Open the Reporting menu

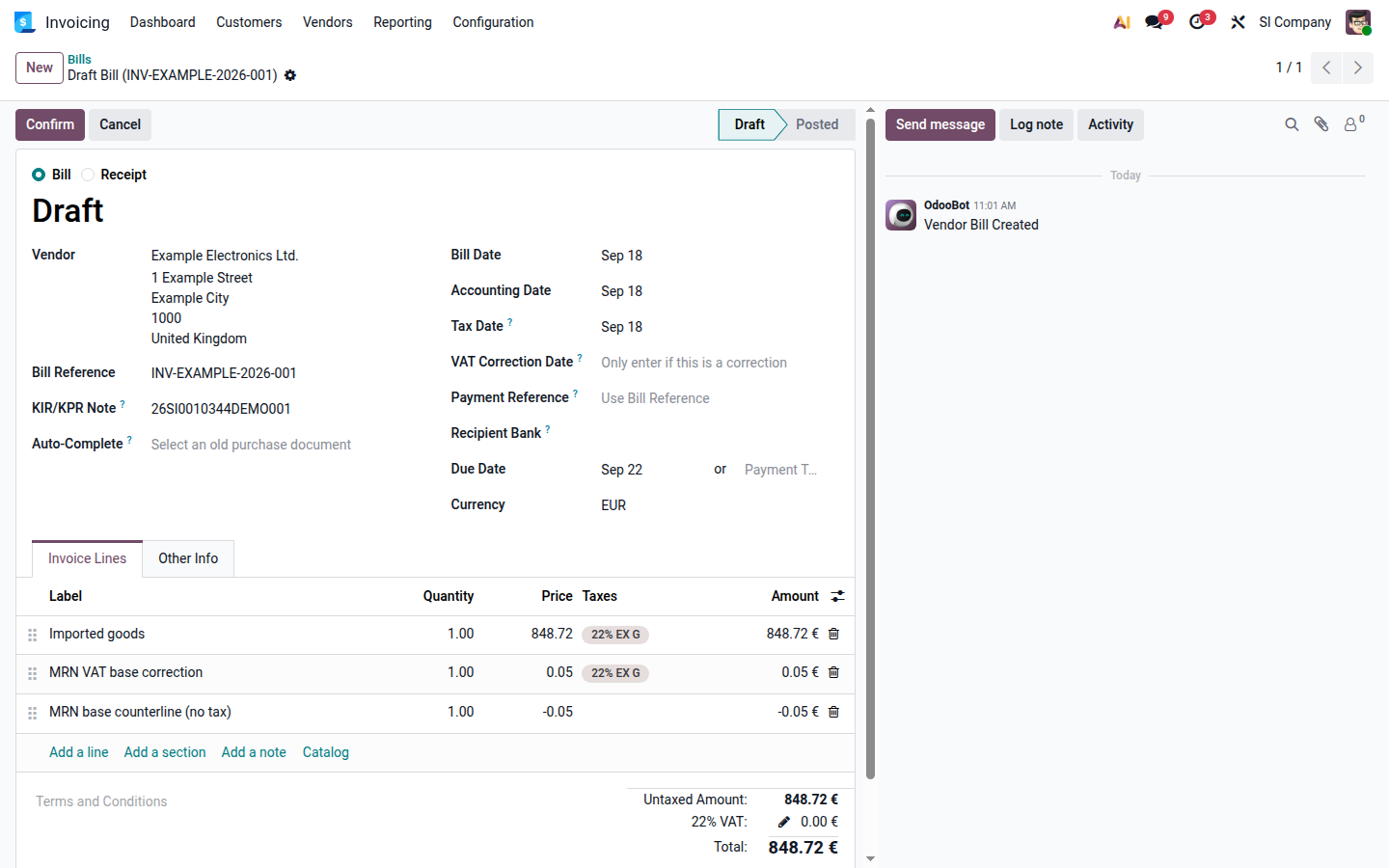[x=402, y=22]
